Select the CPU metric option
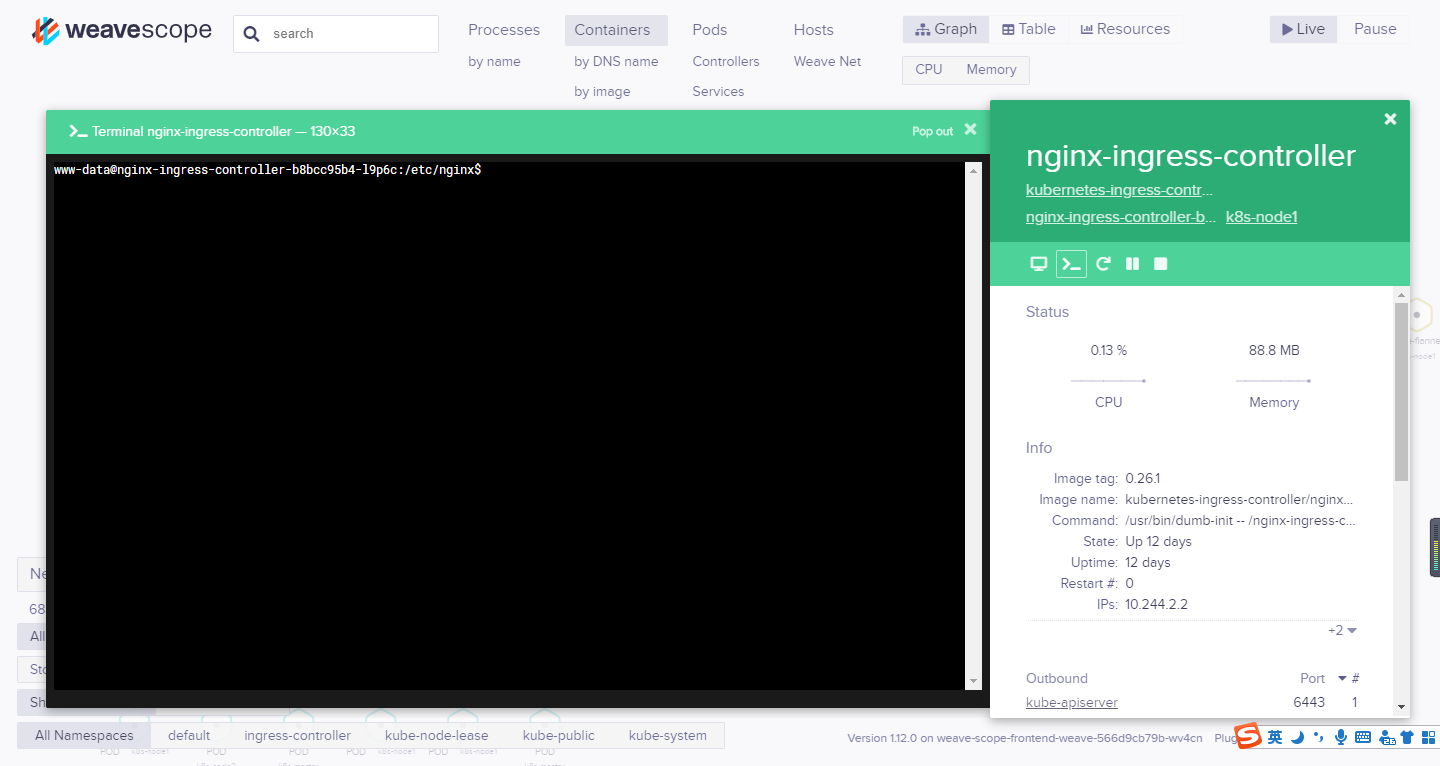The width and height of the screenshot is (1440, 766). 929,70
